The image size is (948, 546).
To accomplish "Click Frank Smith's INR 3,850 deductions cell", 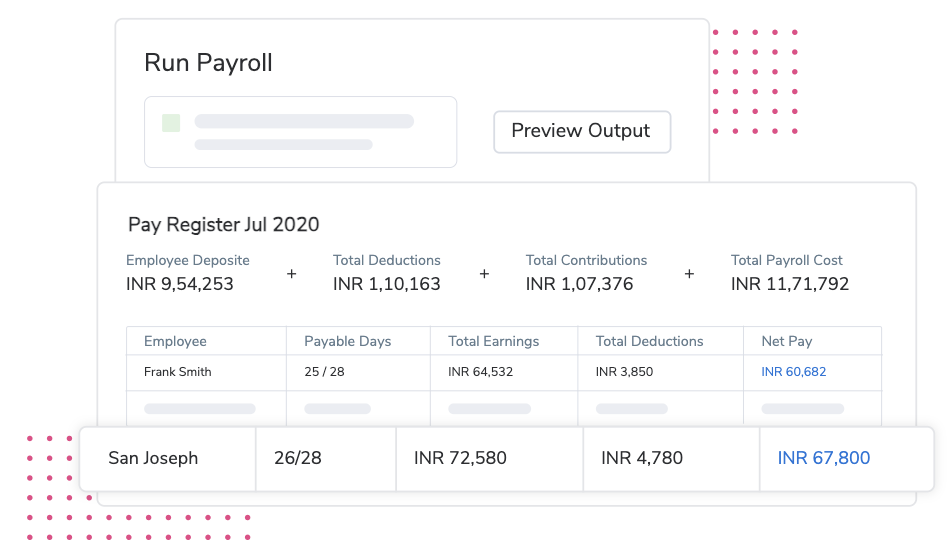I will coord(624,372).
